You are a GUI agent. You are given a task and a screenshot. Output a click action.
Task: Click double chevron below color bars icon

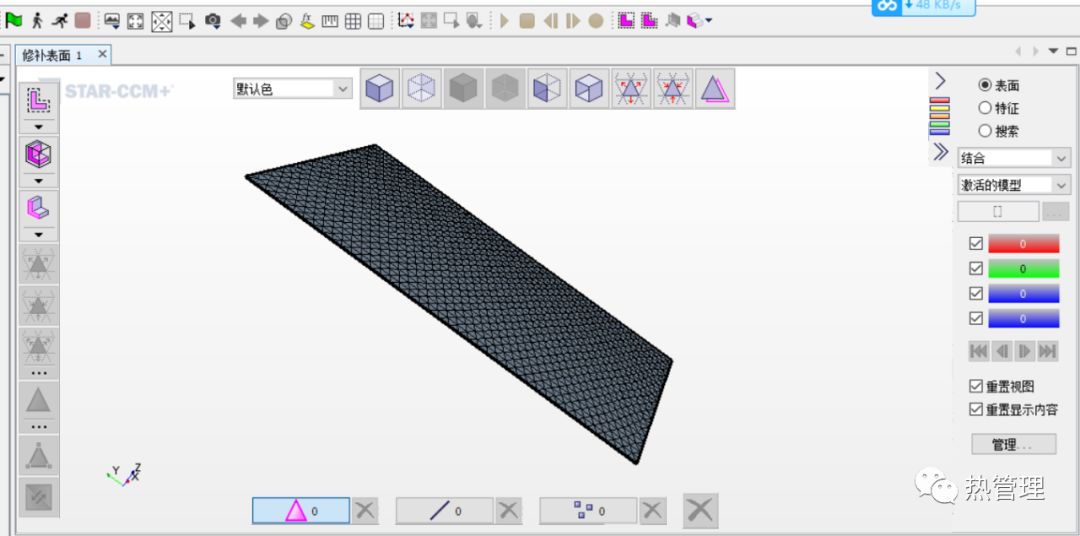point(940,152)
